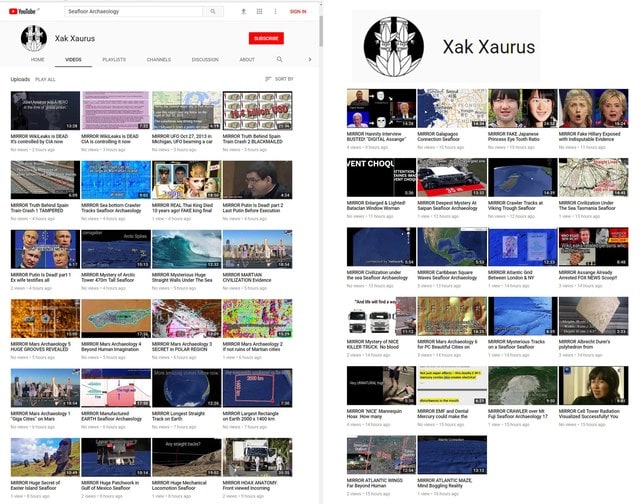Click the Xak Xaurus channel avatar
The width and height of the screenshot is (640, 504).
click(x=34, y=38)
